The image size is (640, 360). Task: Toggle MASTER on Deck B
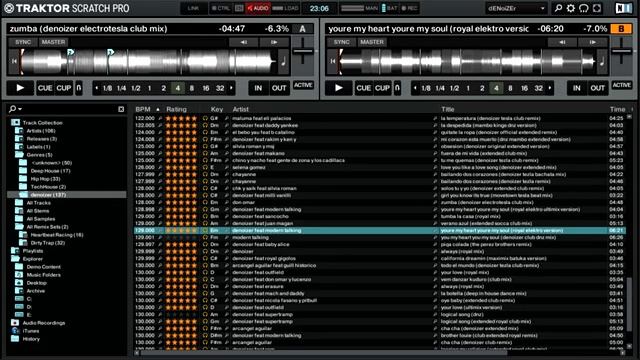coord(372,42)
